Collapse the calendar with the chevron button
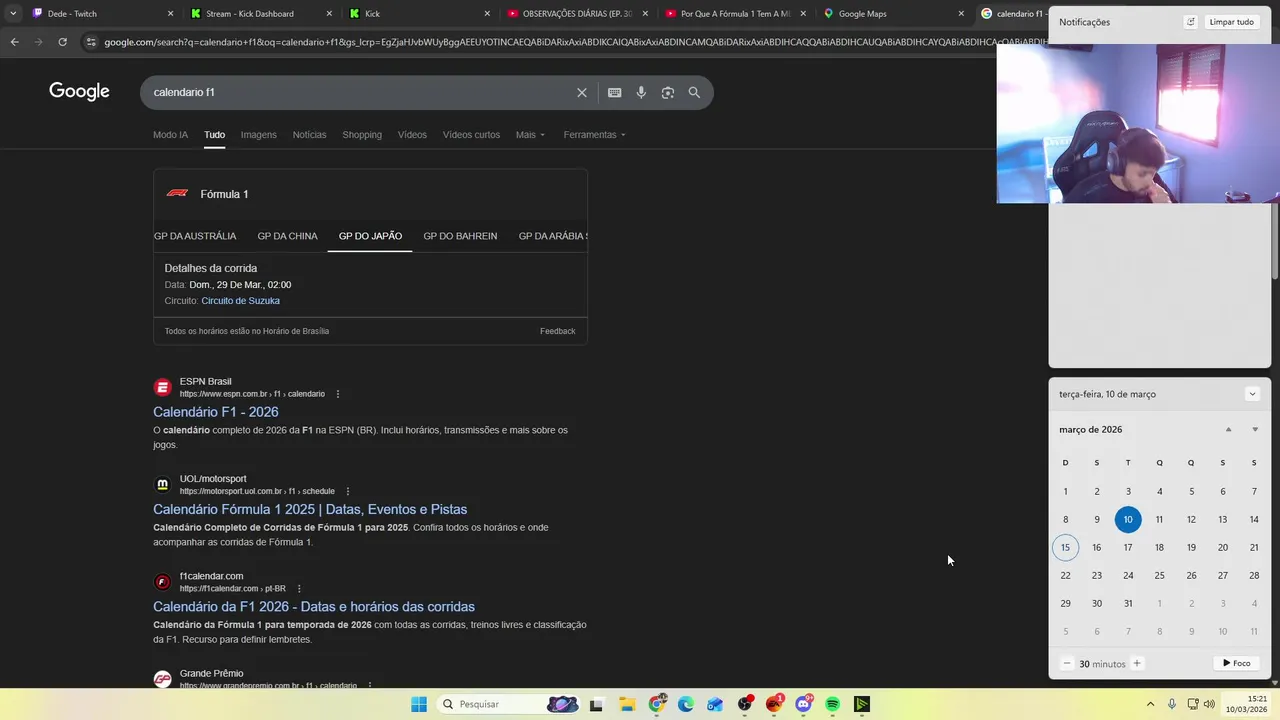The width and height of the screenshot is (1280, 720). coord(1252,394)
